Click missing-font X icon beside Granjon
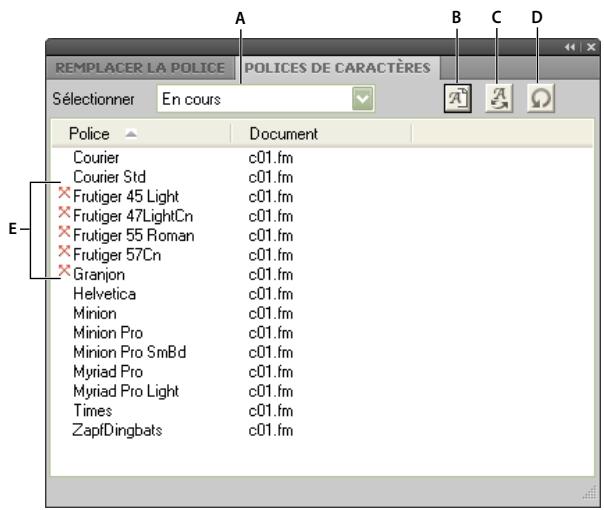The image size is (604, 510). (64, 271)
